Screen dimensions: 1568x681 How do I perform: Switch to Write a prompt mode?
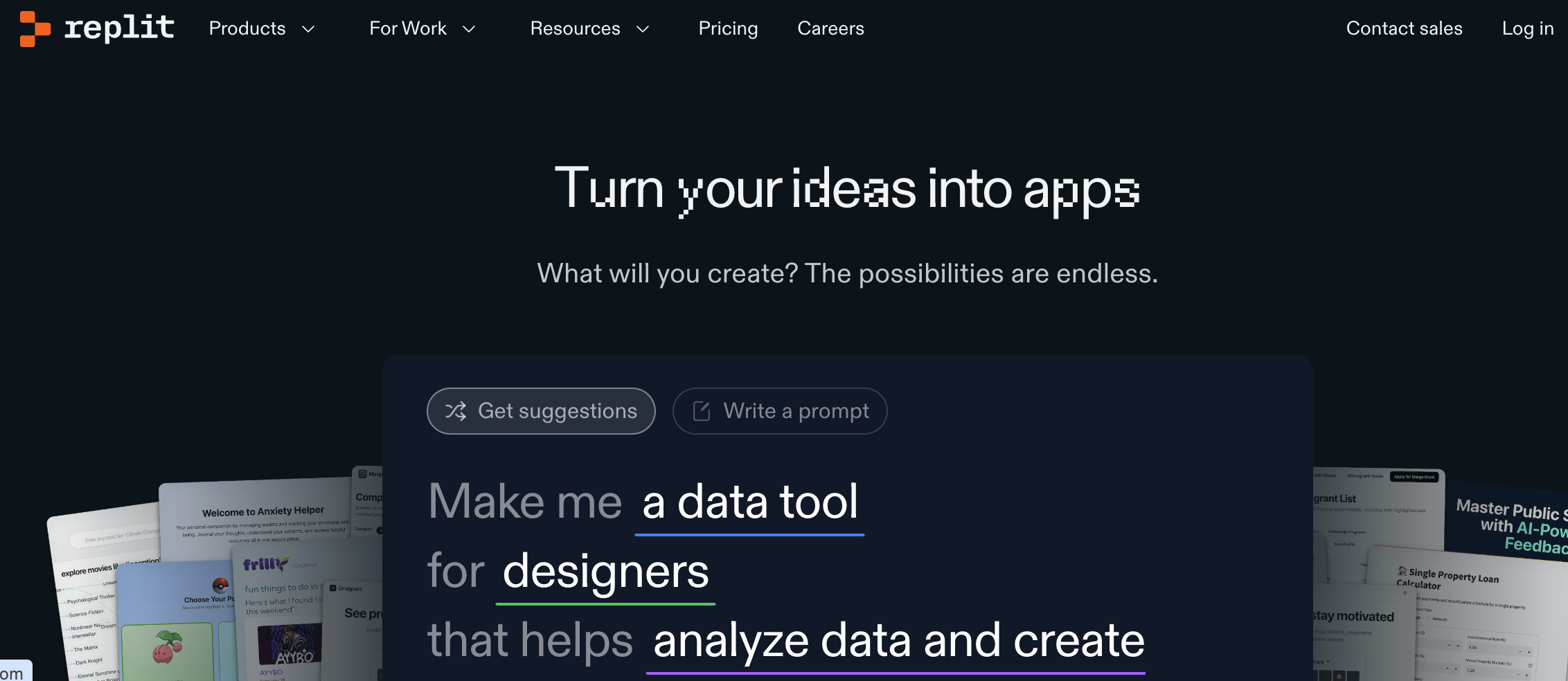coord(780,411)
